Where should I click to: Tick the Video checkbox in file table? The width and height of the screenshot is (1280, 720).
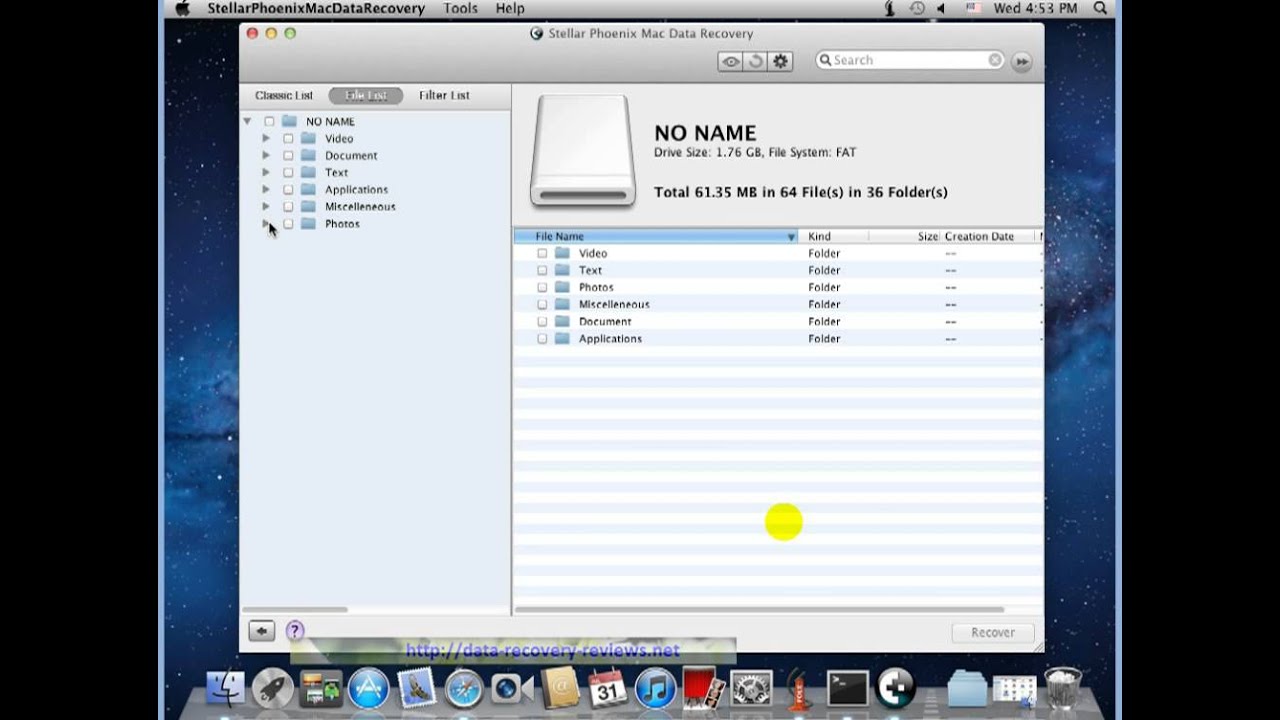coord(542,253)
